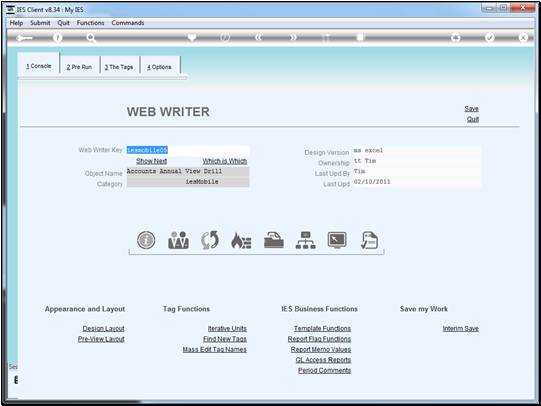Click the question mark help icon
Screen dimensions: 541x406
(58, 38)
